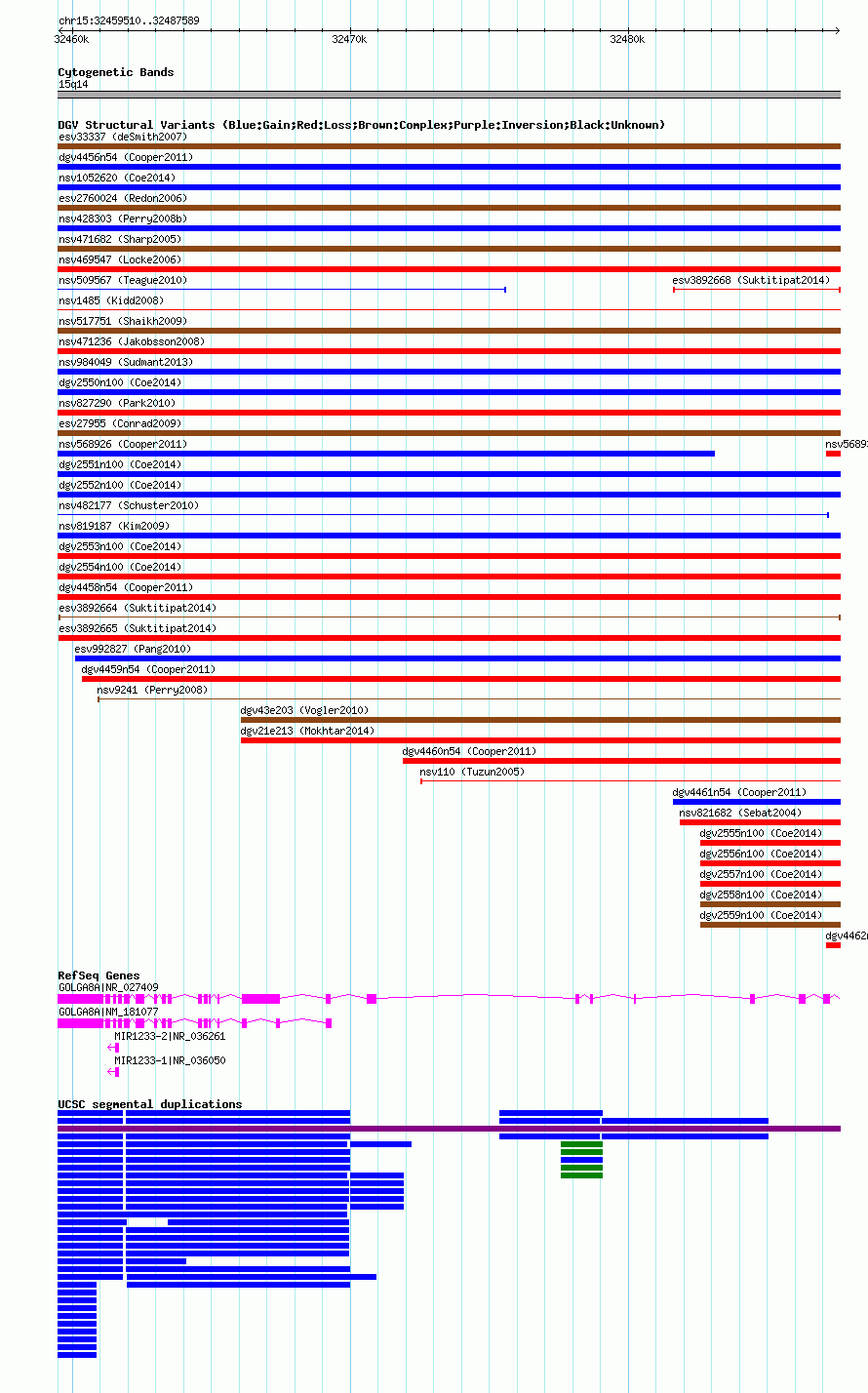The image size is (868, 1393).
Task: Select the dgv4456n54 (Cooper2011) label
Action: tap(126, 157)
